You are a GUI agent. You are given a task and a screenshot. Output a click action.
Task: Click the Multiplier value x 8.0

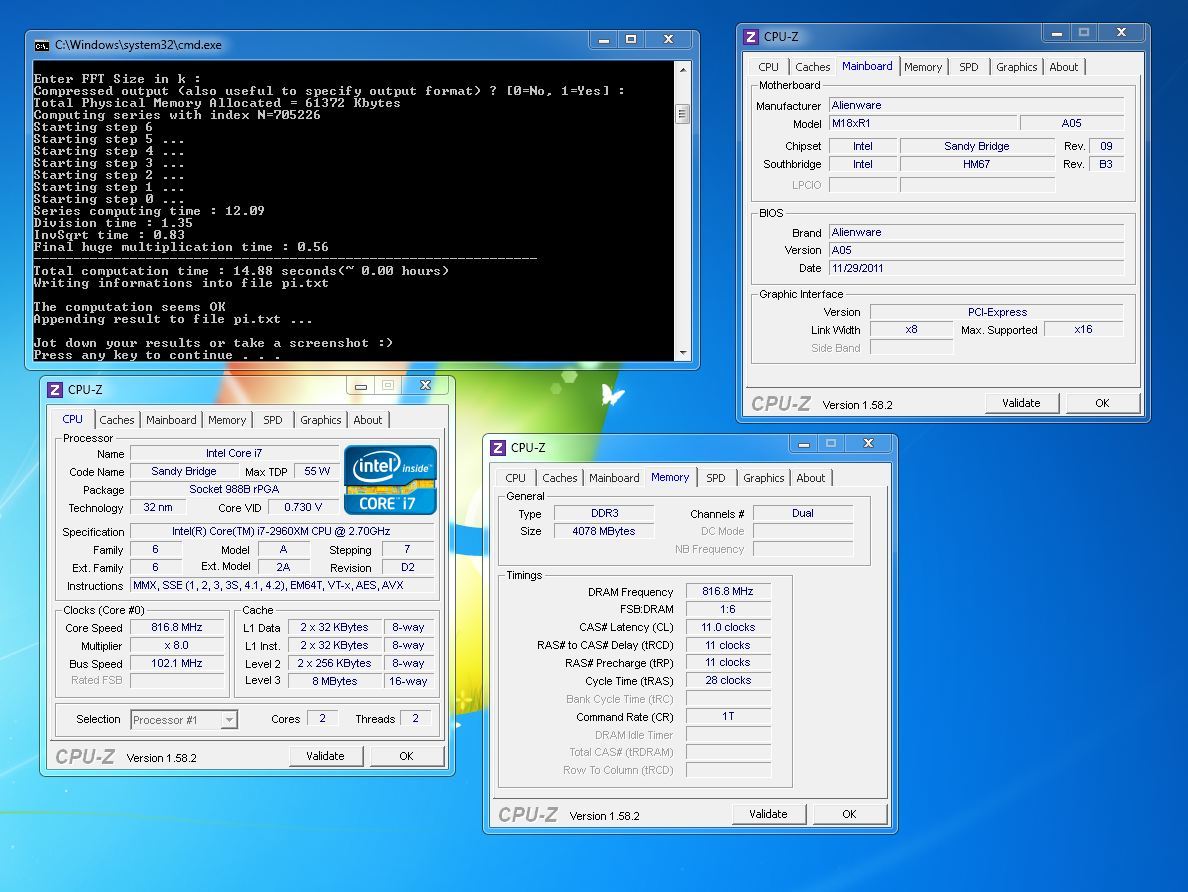click(177, 646)
